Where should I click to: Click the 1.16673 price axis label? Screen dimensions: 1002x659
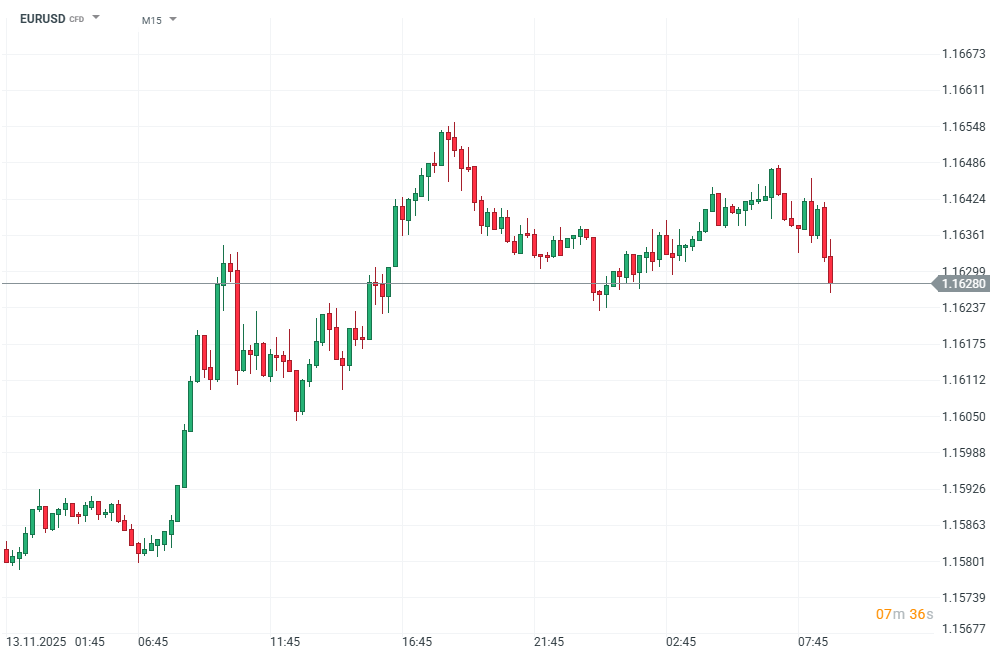click(964, 53)
